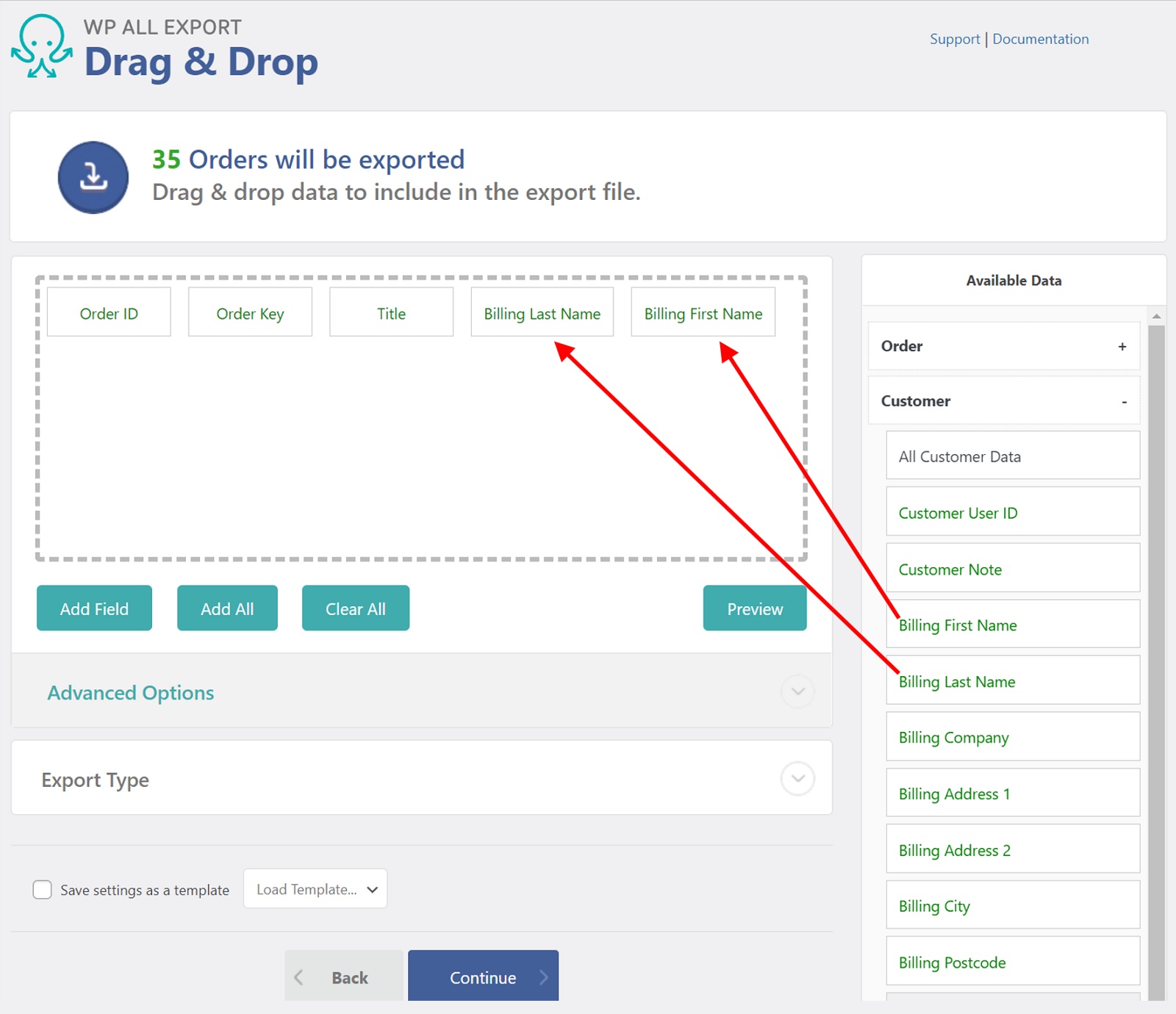Click the Add All button

point(227,608)
